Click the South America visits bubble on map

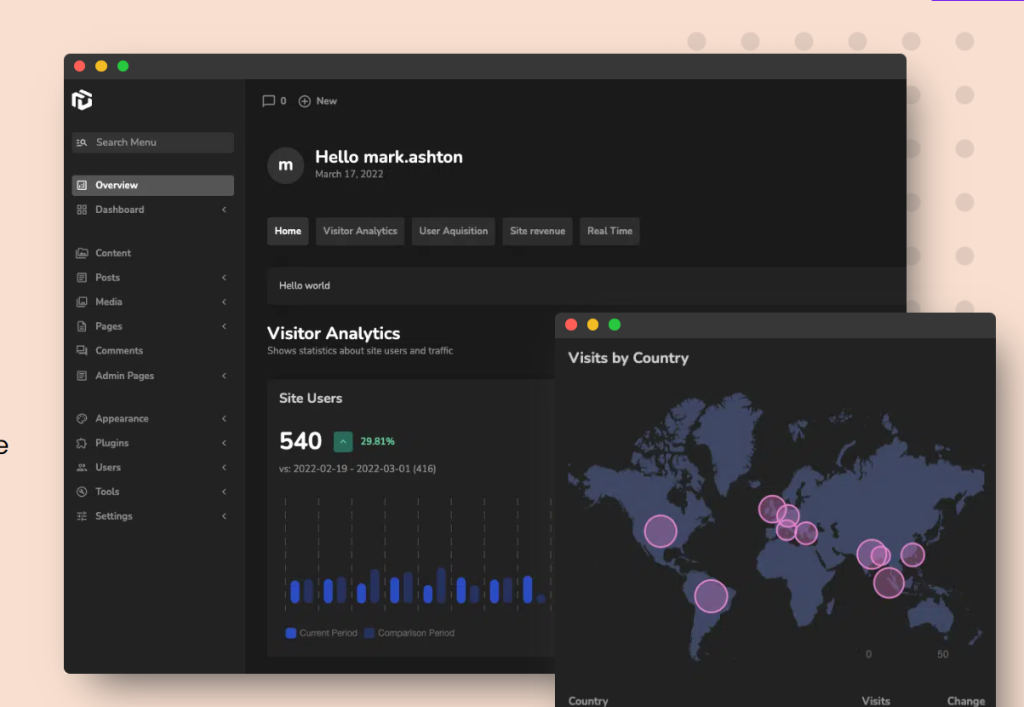[711, 596]
